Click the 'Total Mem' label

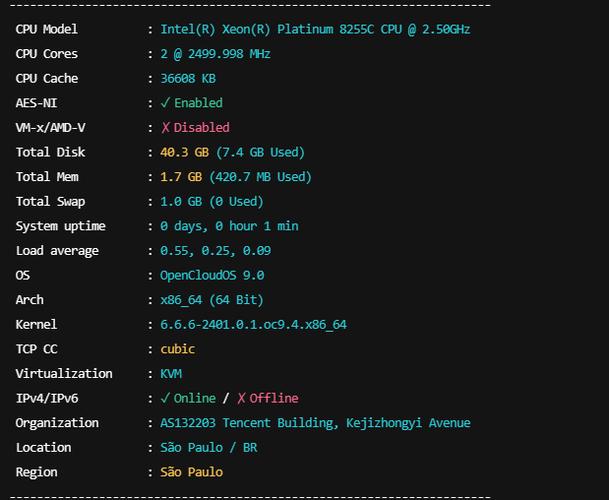[47, 177]
